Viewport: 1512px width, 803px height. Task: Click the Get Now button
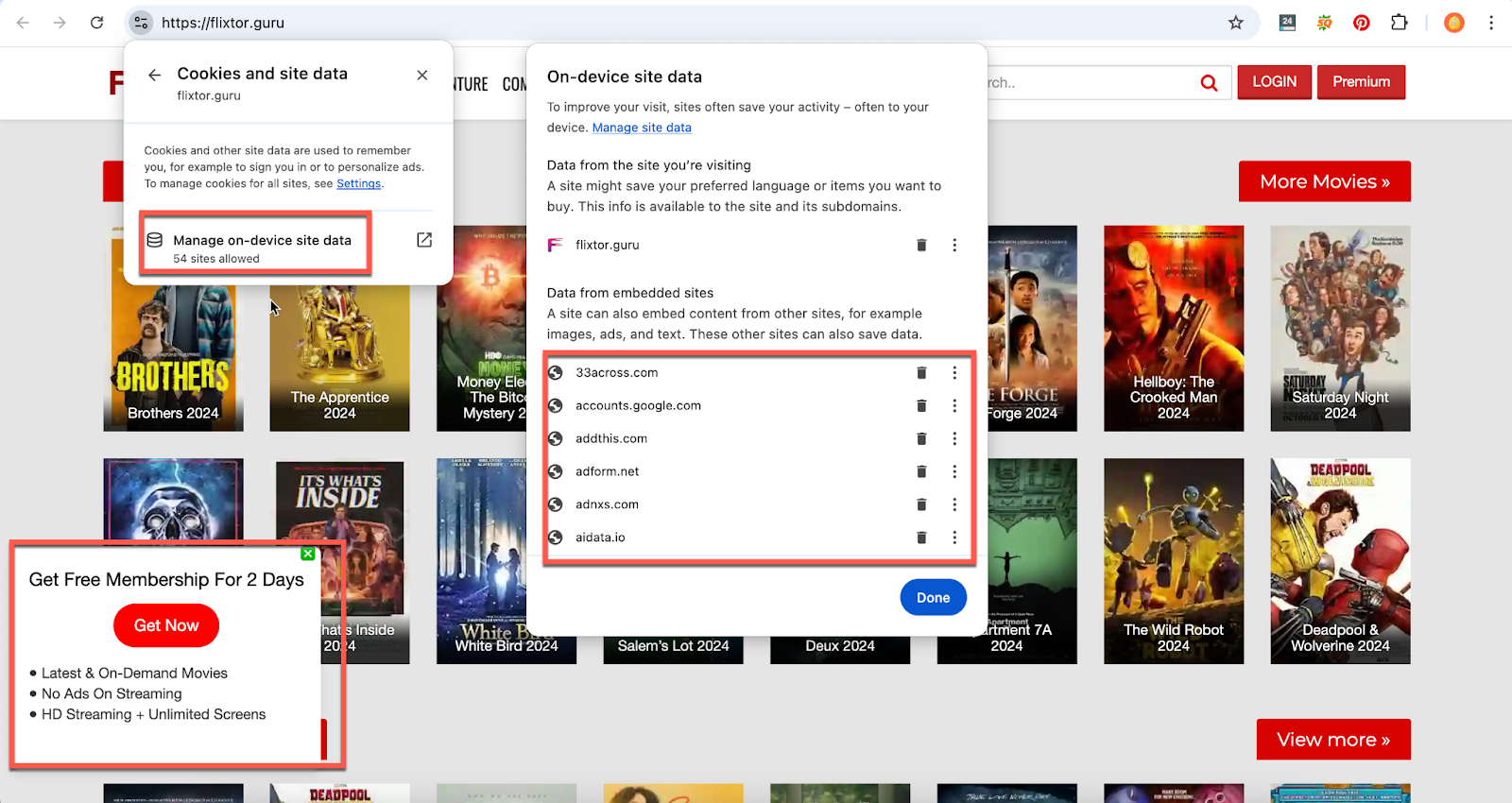pyautogui.click(x=166, y=625)
